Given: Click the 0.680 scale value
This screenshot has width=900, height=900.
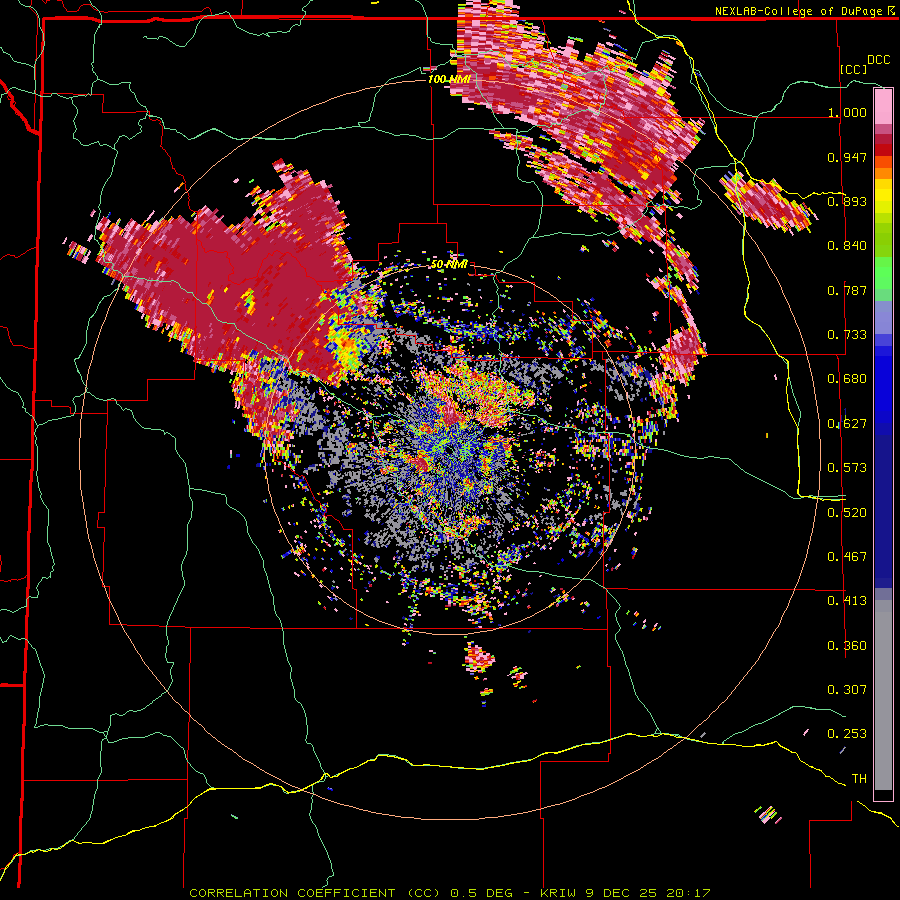Looking at the screenshot, I should pyautogui.click(x=847, y=378).
